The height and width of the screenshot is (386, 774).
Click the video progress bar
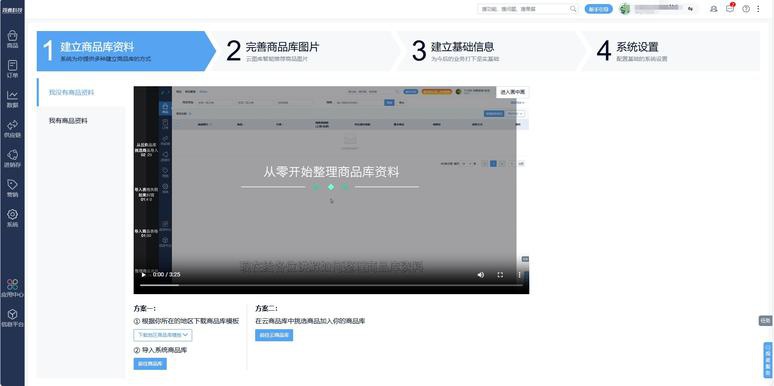point(331,285)
